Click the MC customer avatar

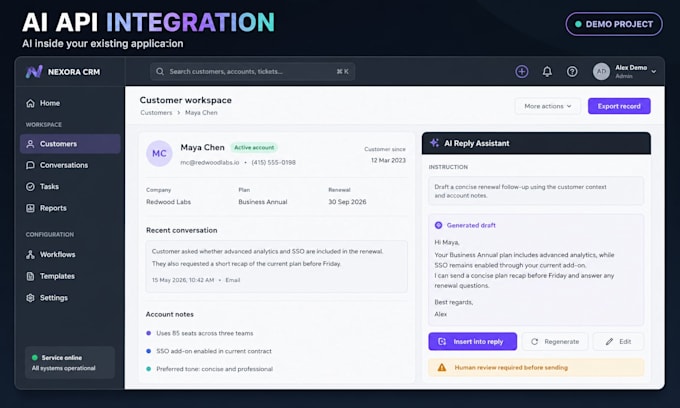159,153
